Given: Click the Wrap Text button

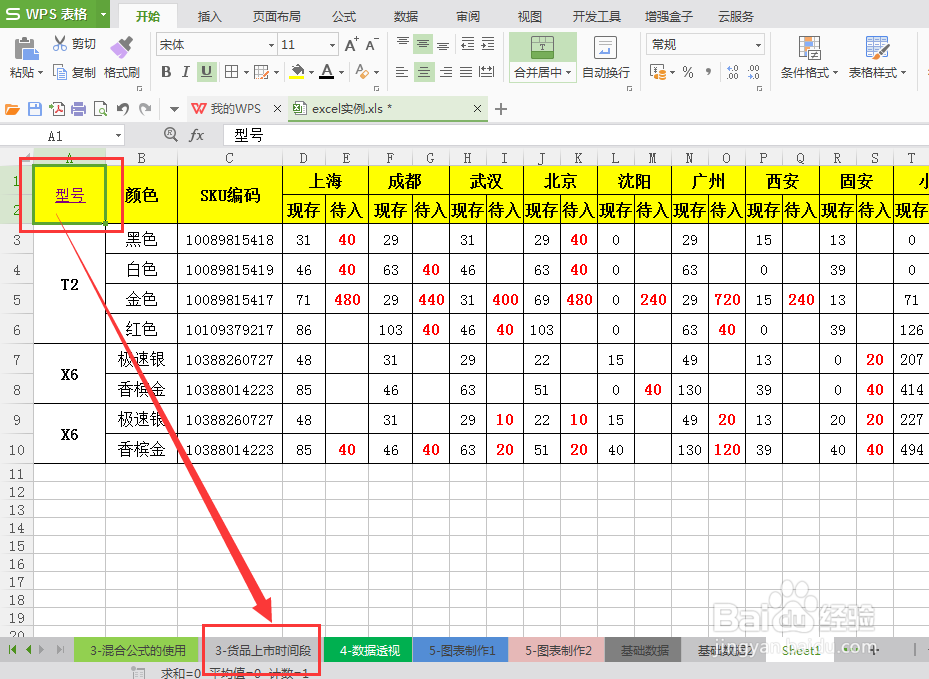Looking at the screenshot, I should tap(606, 57).
